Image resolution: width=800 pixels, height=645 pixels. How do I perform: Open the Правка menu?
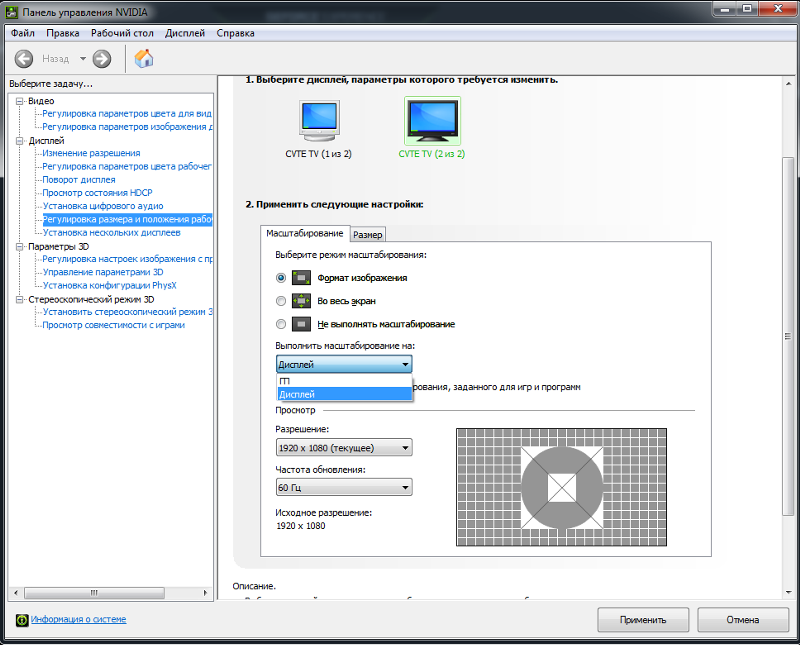pyautogui.click(x=63, y=33)
